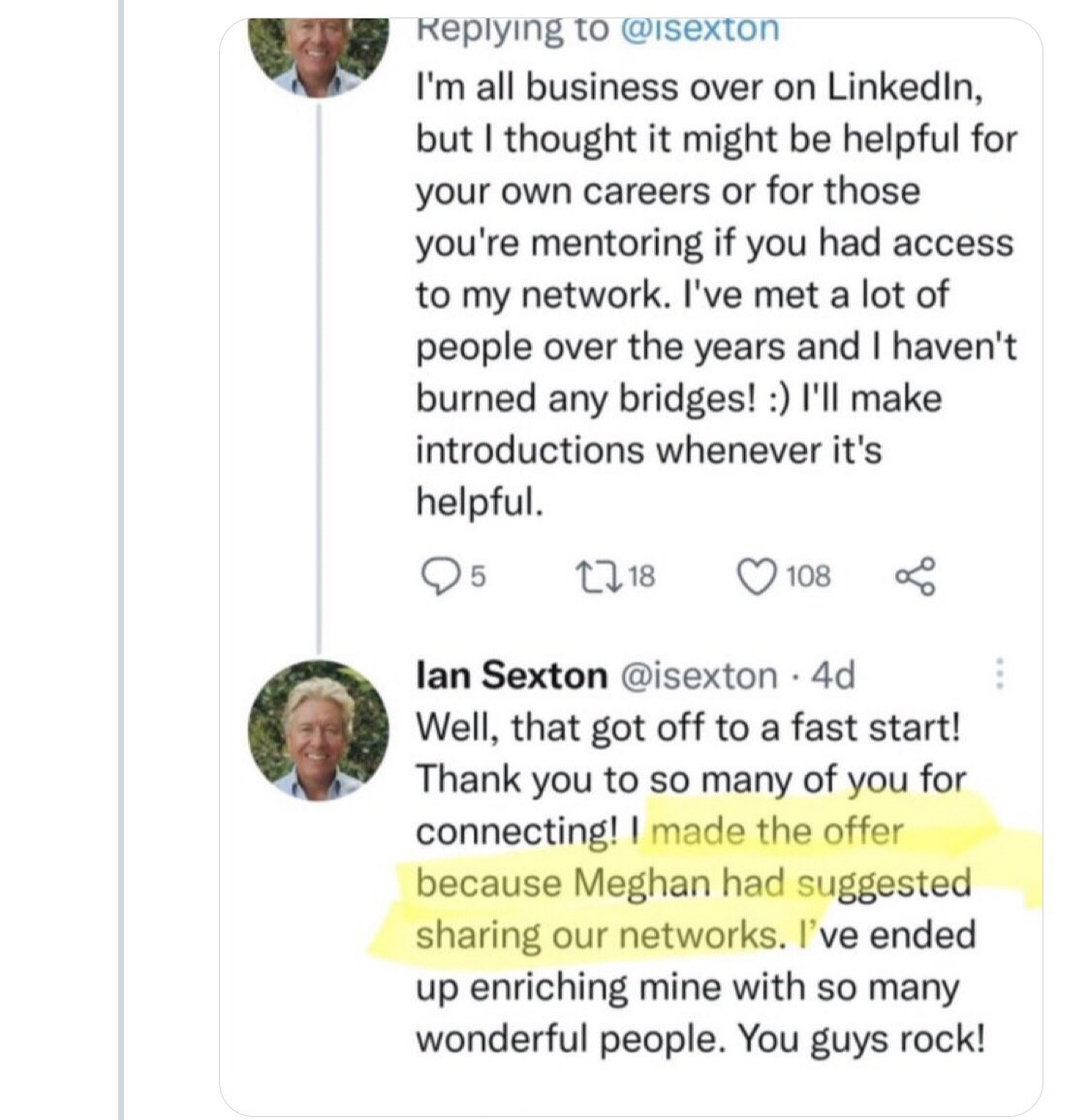Open the "4d" timestamp link

pyautogui.click(x=833, y=675)
